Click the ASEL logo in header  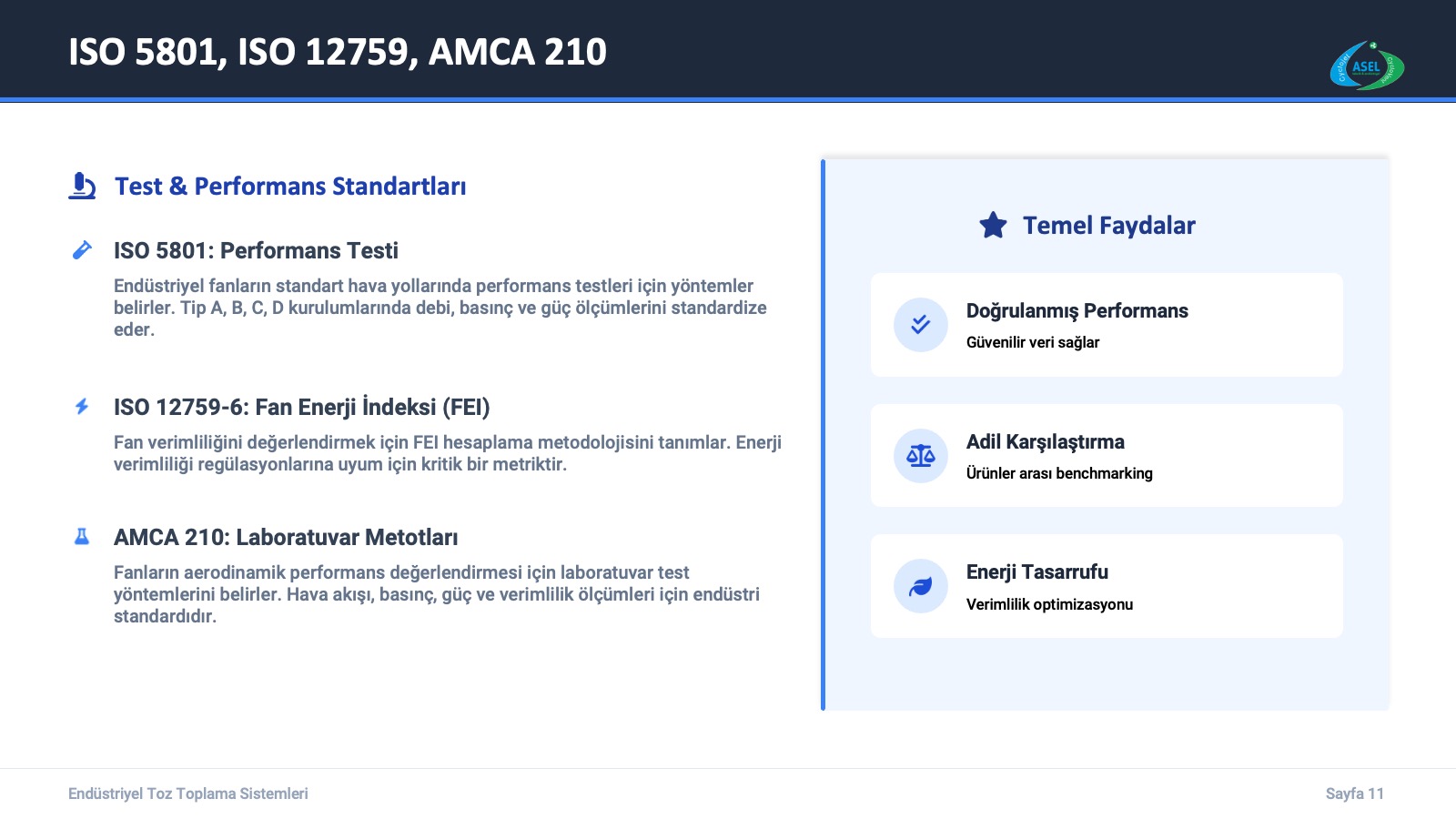(1367, 66)
